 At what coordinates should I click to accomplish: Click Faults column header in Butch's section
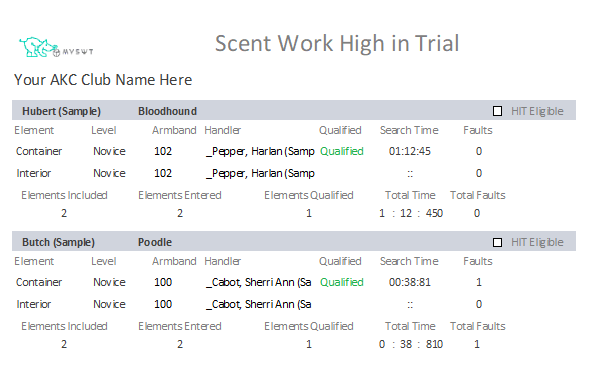(478, 261)
